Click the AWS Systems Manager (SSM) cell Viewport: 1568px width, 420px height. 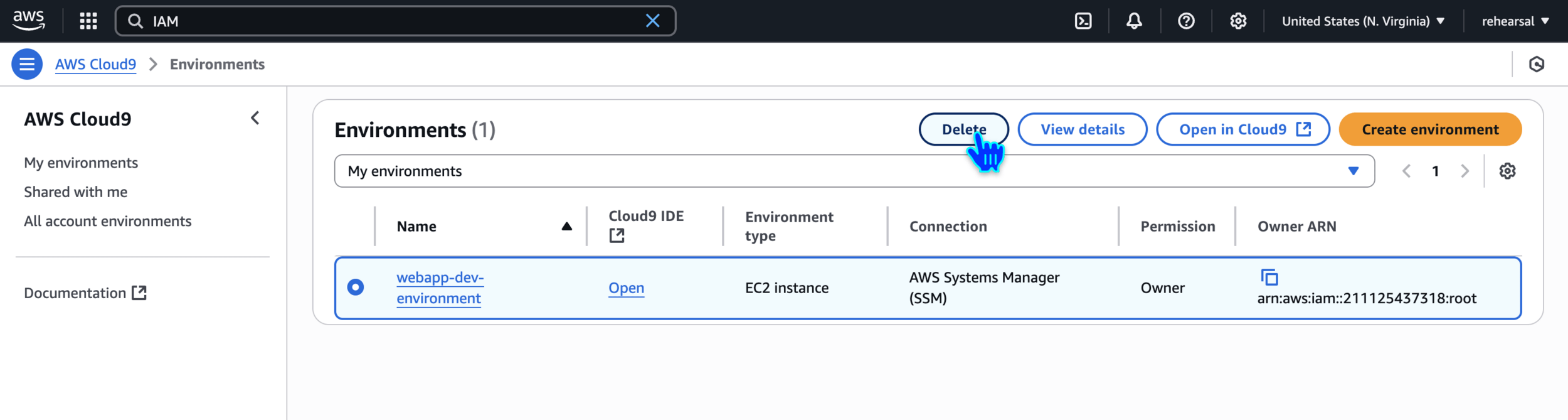(984, 288)
